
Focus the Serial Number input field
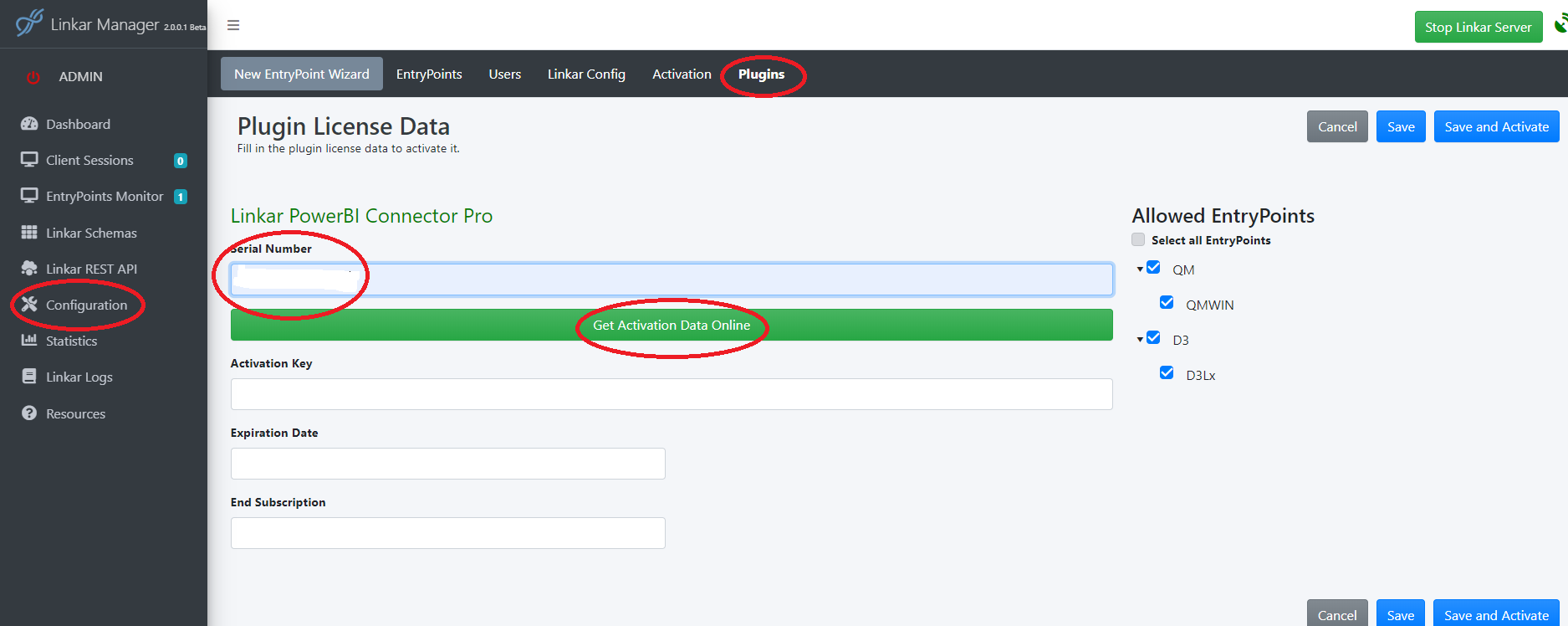[x=672, y=280]
